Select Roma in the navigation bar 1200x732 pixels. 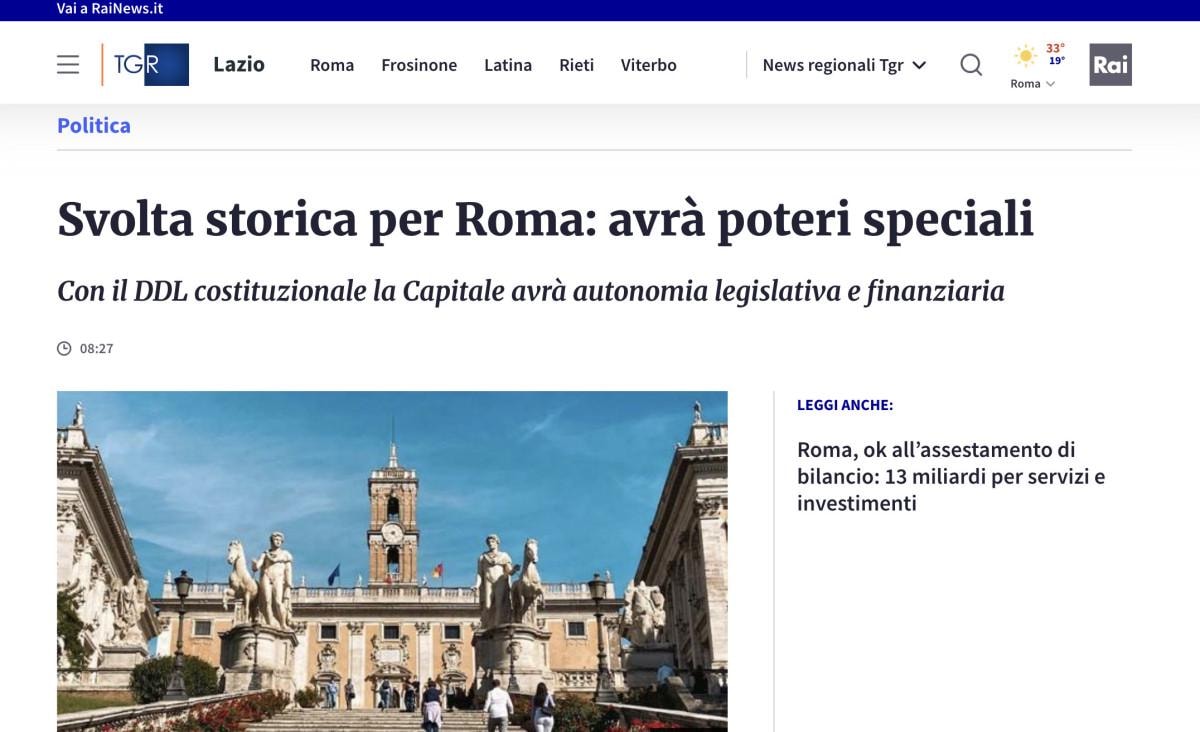tap(332, 65)
